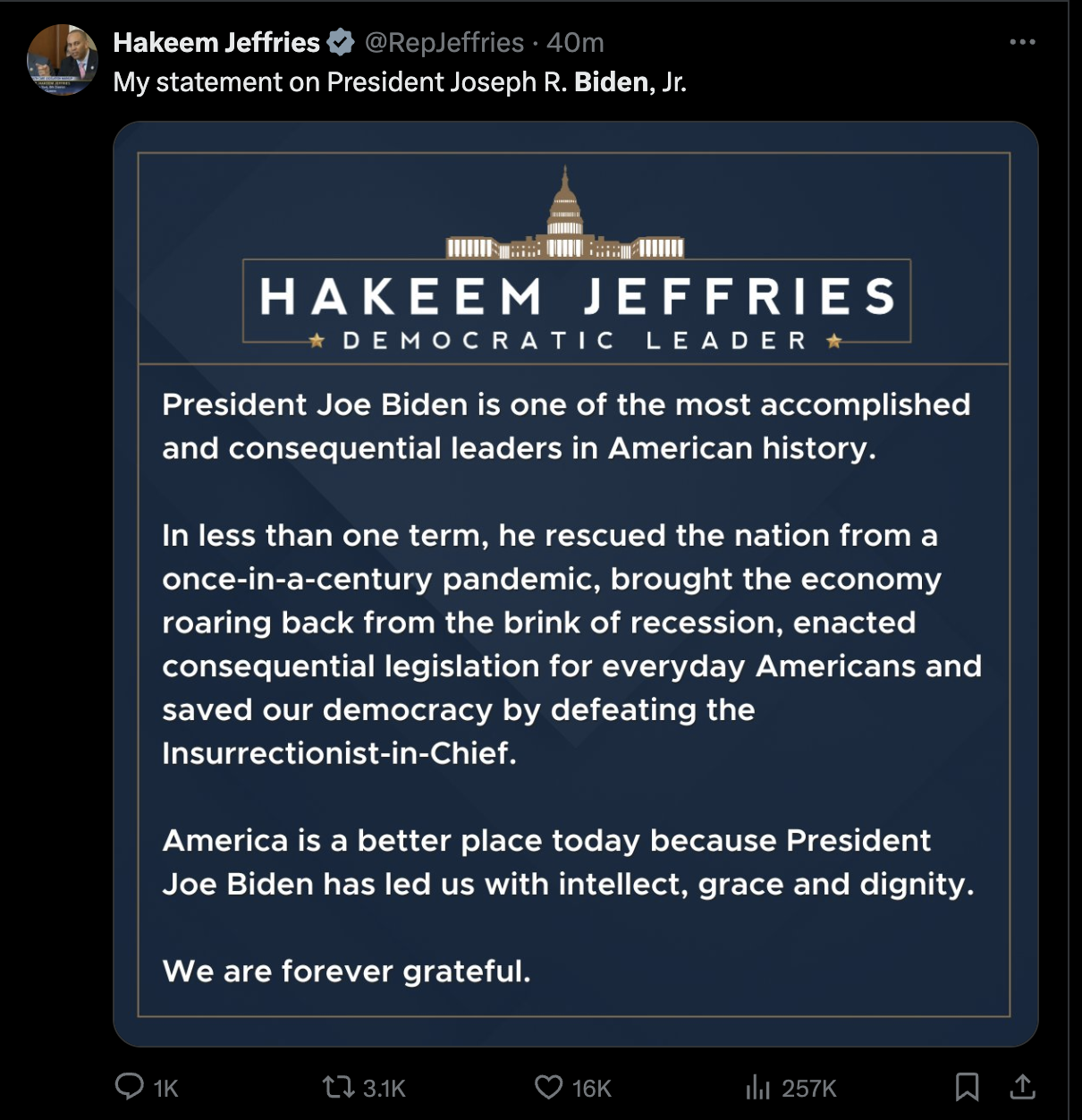Click the repost icon showing 3.1K
1082x1120 pixels.
[337, 1089]
